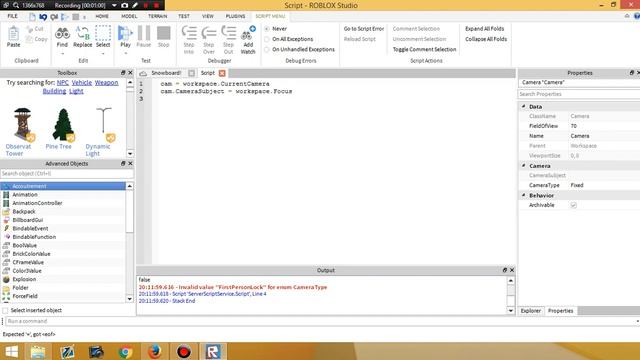
Task: Open the MODEL ribbon tab
Action: (x=129, y=16)
